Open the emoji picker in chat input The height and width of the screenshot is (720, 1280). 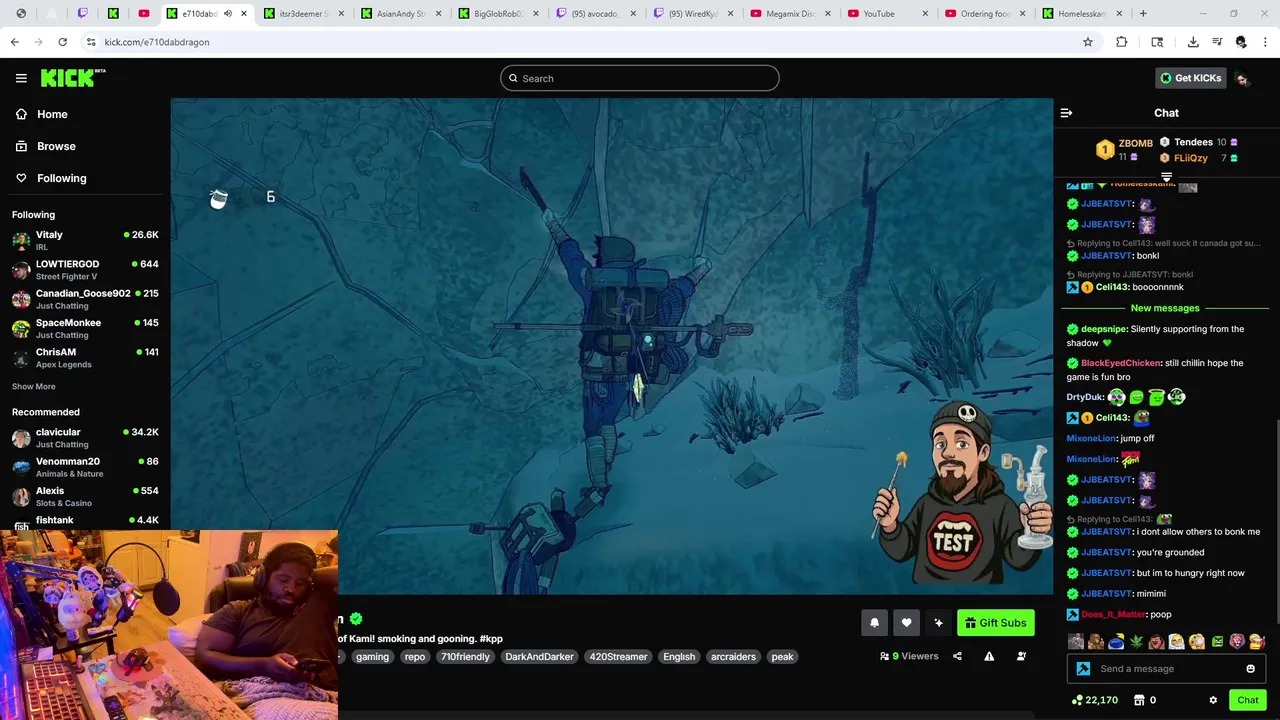click(1250, 668)
